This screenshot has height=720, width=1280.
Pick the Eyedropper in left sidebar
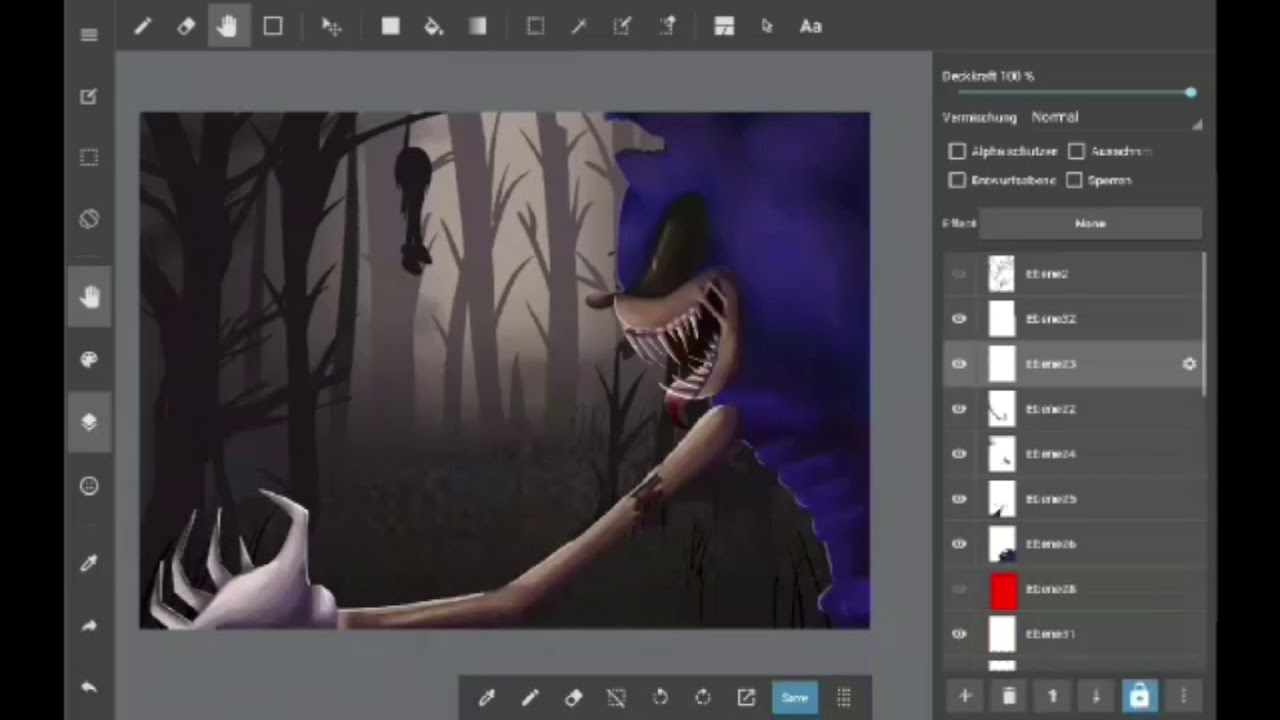coord(89,564)
